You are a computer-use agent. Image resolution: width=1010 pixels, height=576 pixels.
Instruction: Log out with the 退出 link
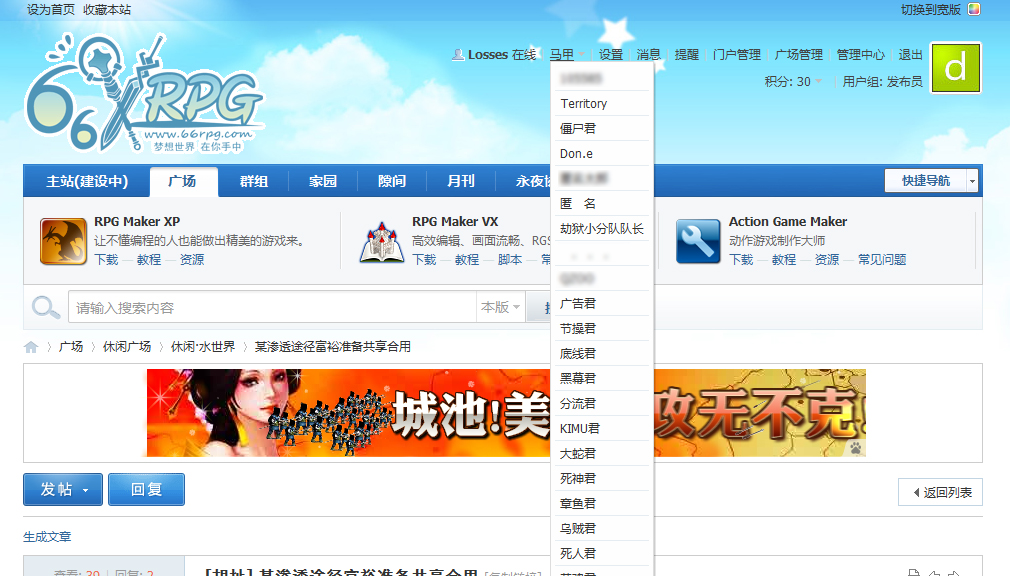tap(911, 55)
